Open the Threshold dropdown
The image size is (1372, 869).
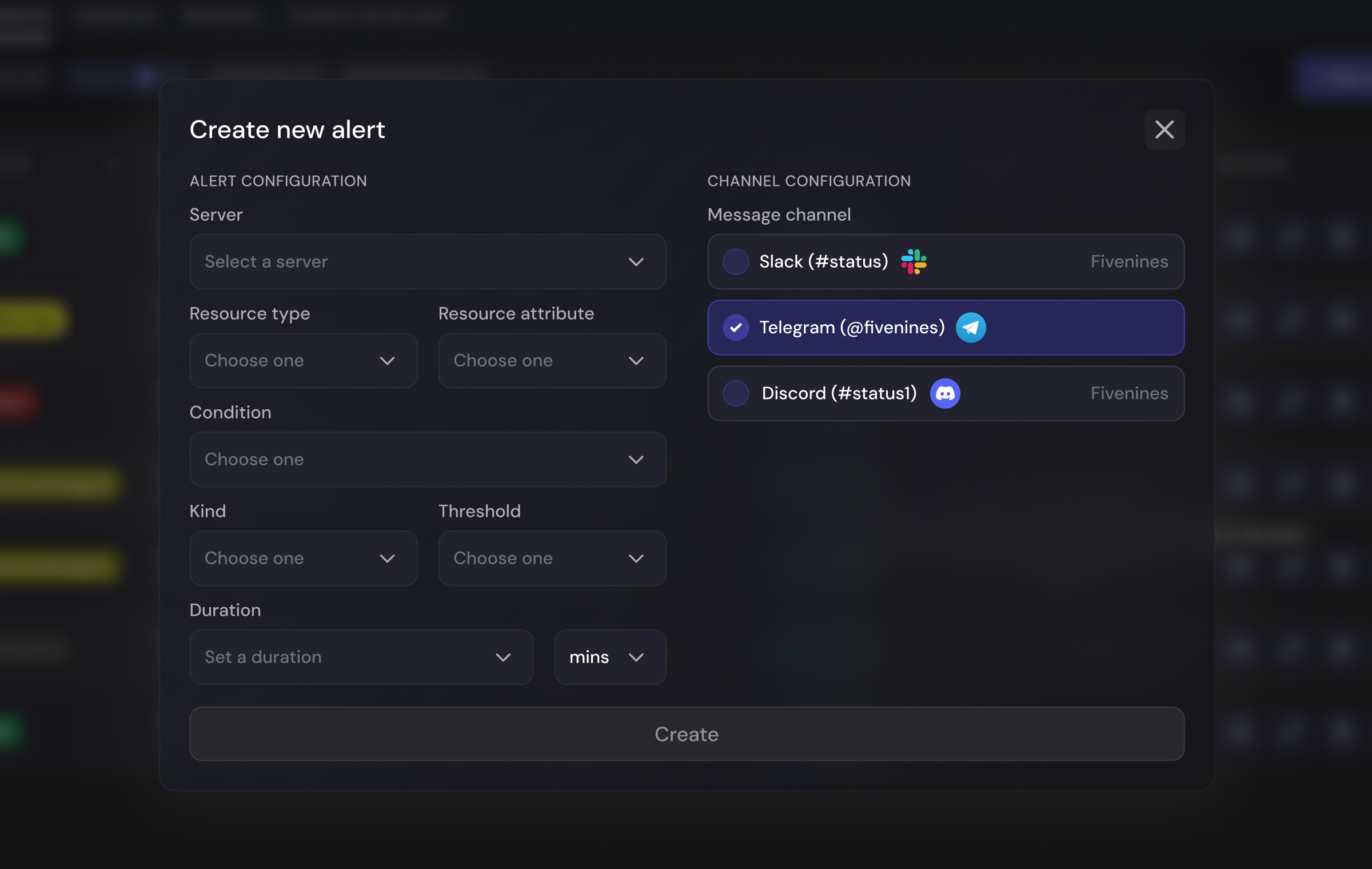click(552, 559)
